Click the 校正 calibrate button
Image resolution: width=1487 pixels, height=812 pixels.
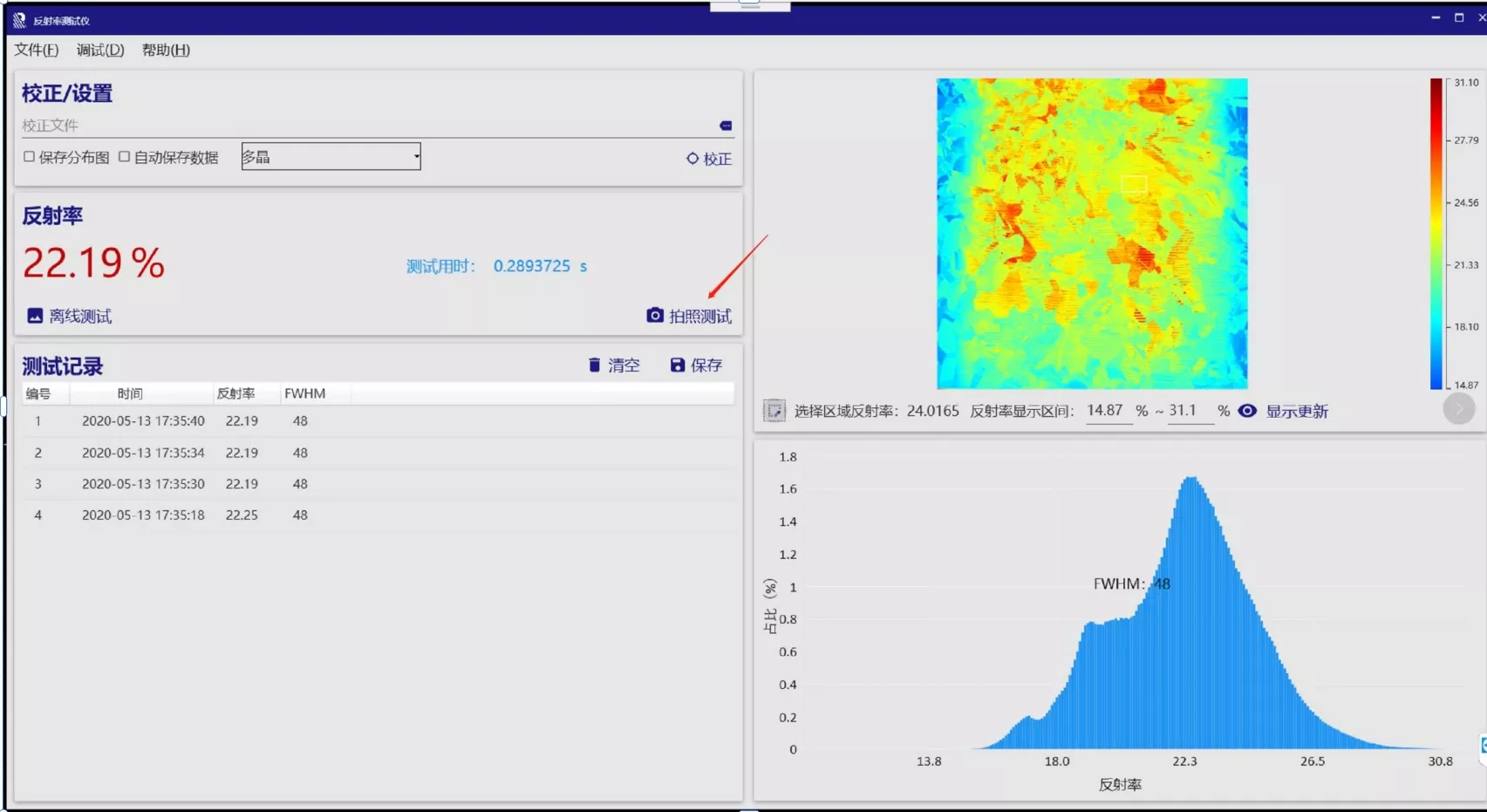[708, 159]
